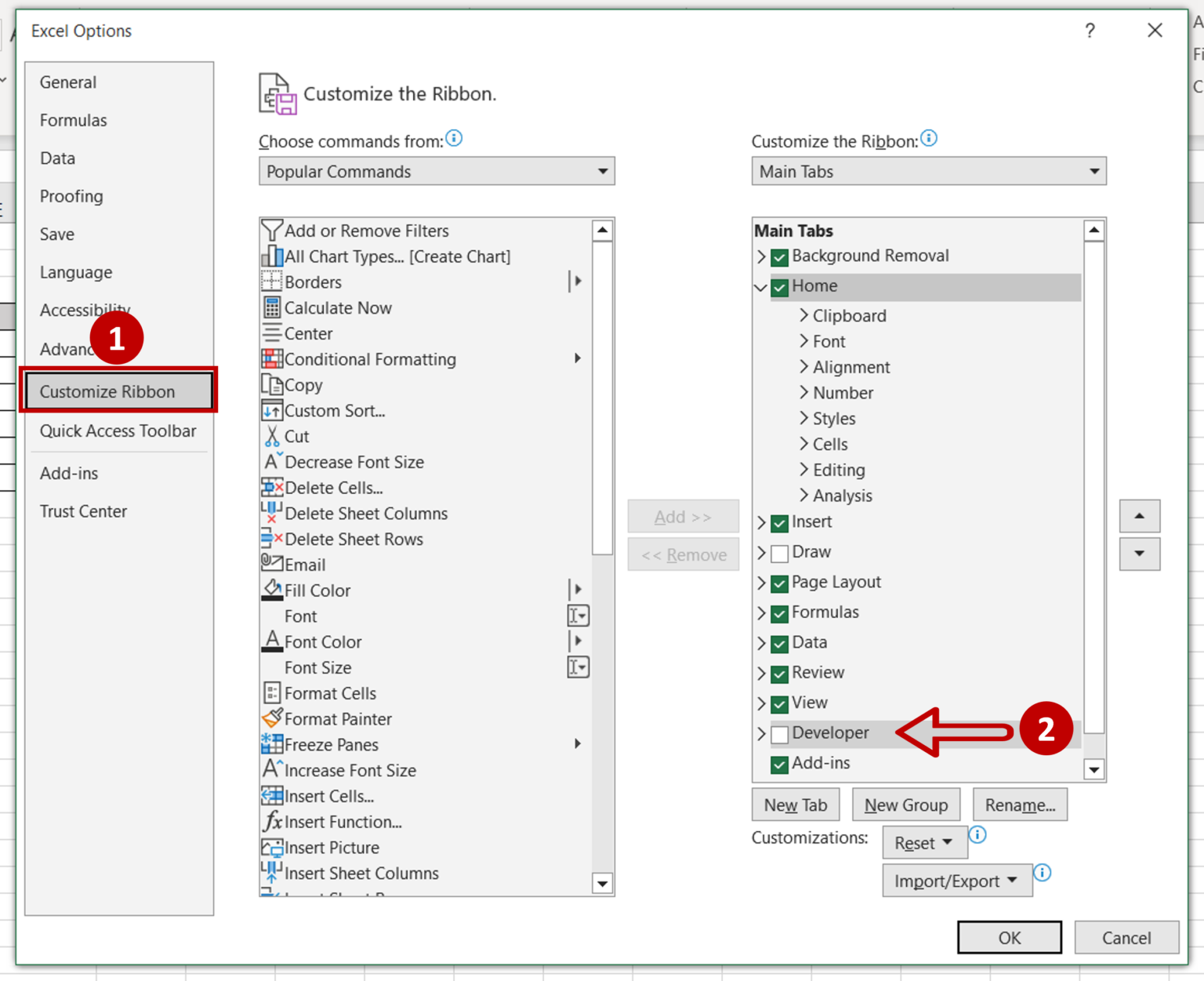The image size is (1204, 981).
Task: Open the Trust Center category
Action: click(x=83, y=511)
